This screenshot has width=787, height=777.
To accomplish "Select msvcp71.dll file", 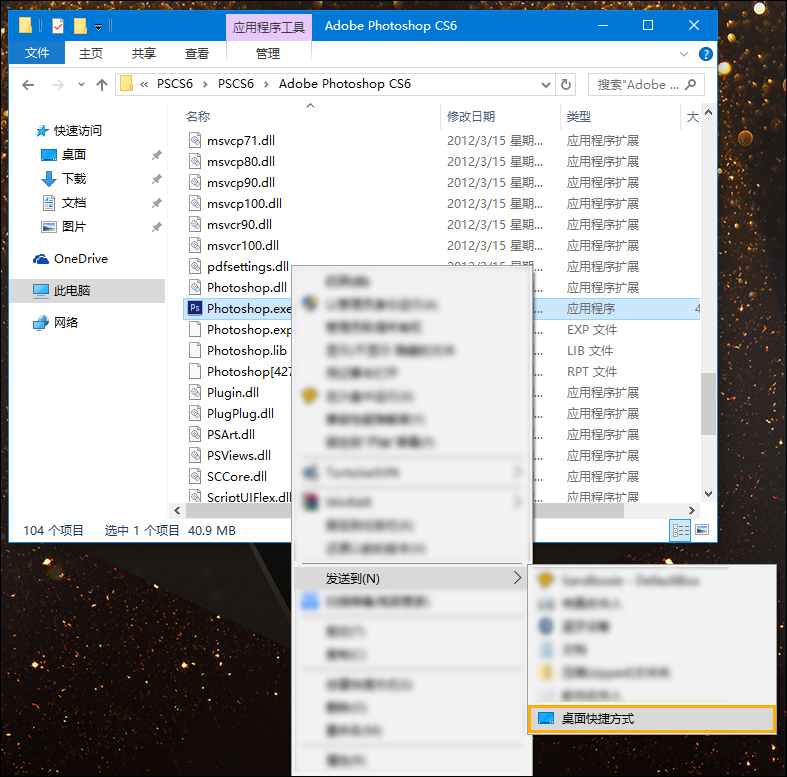I will point(241,141).
